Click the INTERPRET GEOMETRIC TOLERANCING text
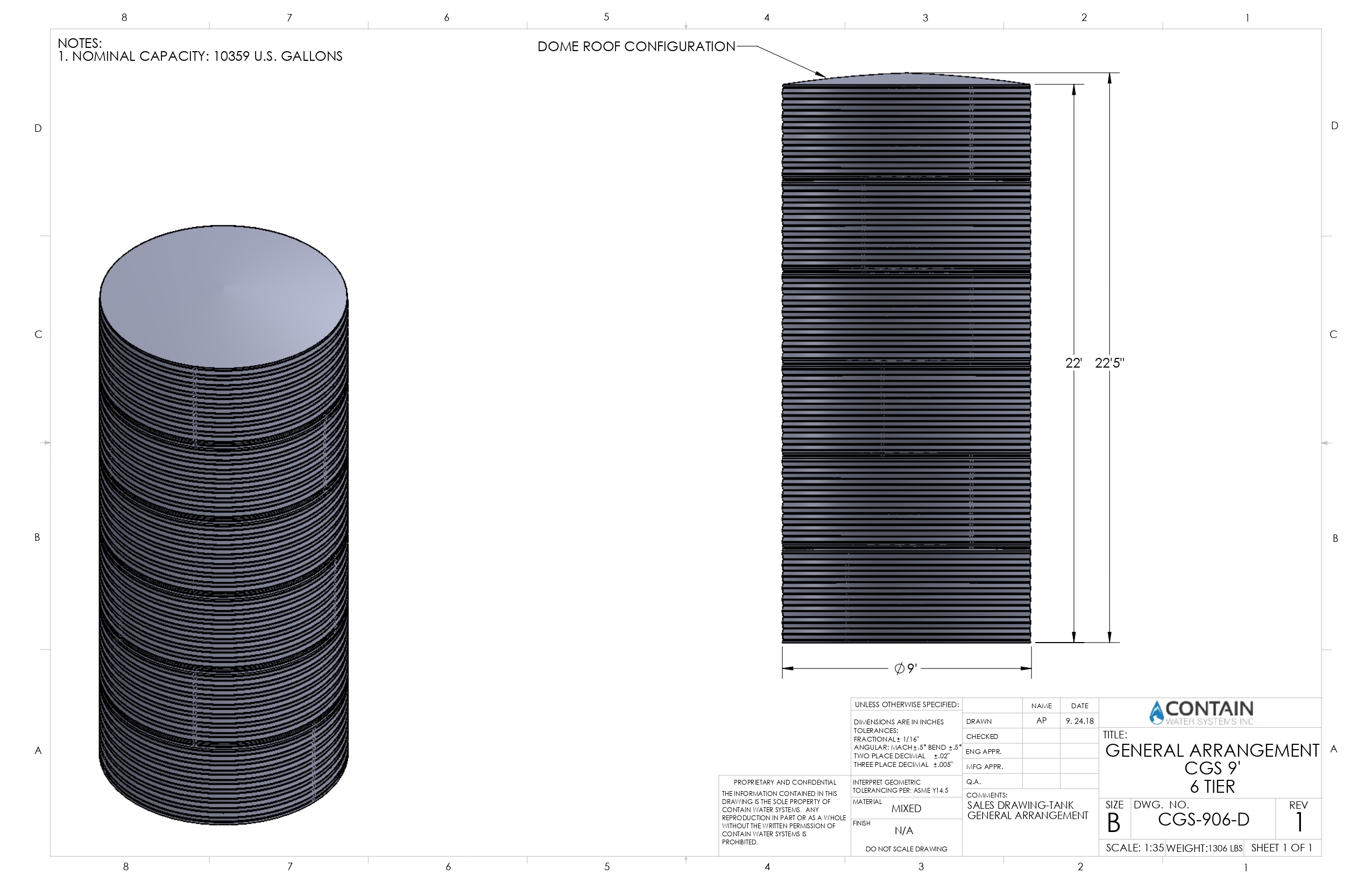 click(x=901, y=786)
